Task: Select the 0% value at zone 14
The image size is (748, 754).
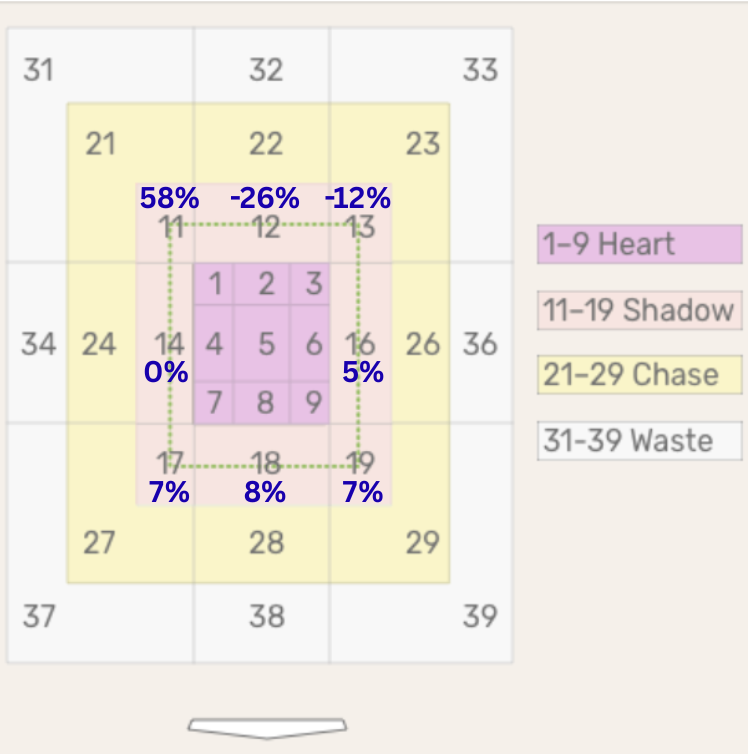Action: [166, 372]
